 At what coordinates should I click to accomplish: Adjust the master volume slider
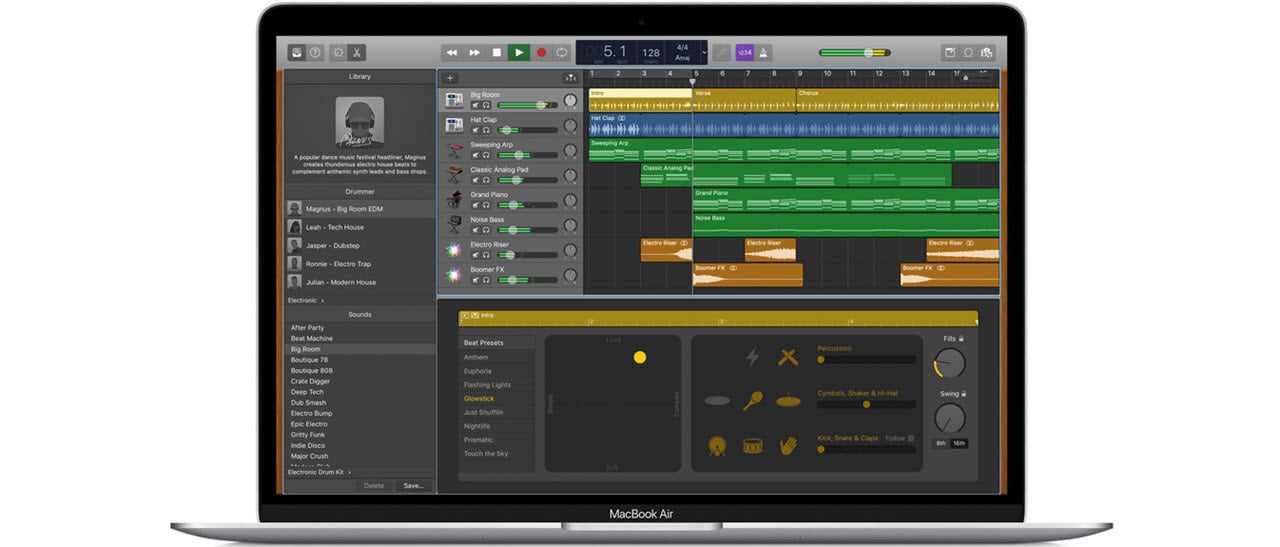click(x=854, y=52)
